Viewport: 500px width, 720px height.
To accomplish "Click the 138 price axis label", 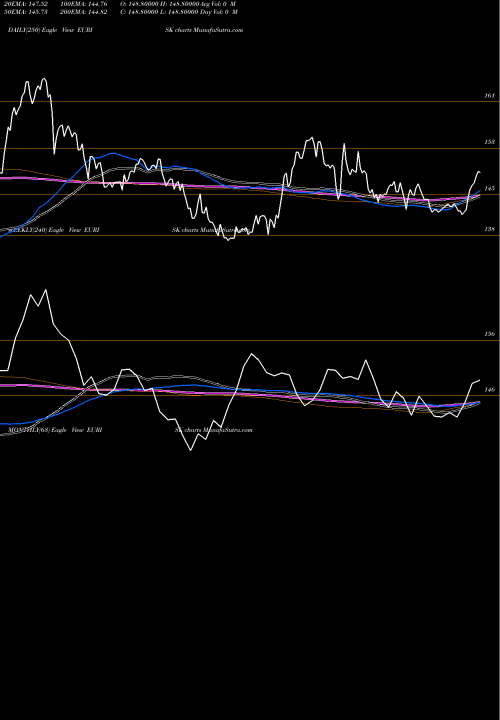I will point(489,229).
